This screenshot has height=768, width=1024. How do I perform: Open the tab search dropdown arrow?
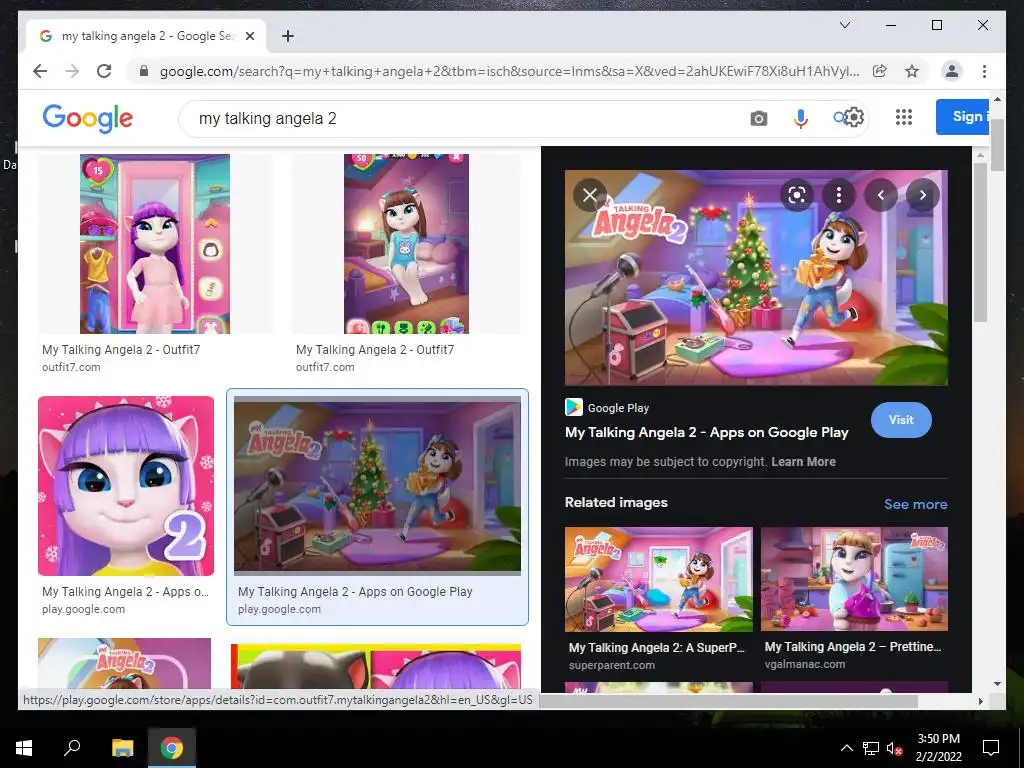tap(844, 25)
